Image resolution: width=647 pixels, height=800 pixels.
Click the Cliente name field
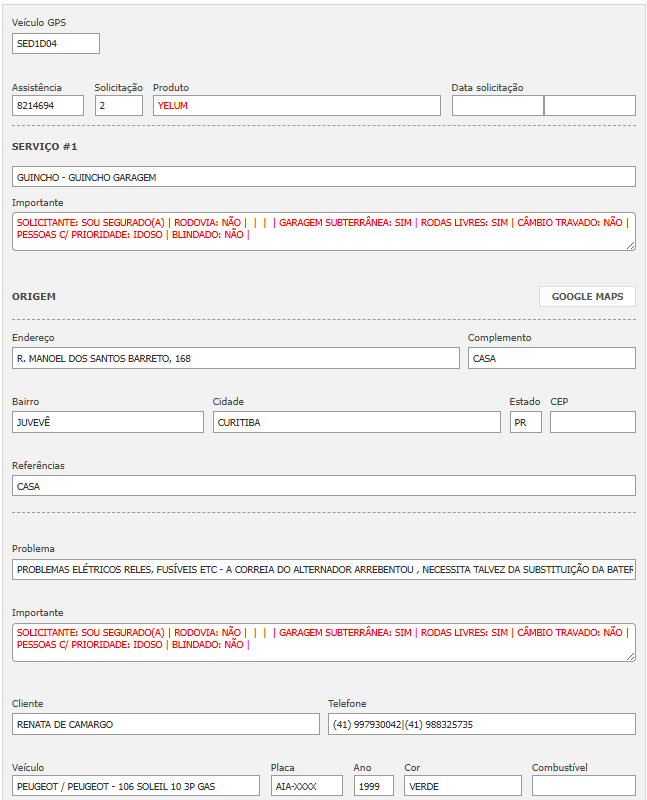165,724
